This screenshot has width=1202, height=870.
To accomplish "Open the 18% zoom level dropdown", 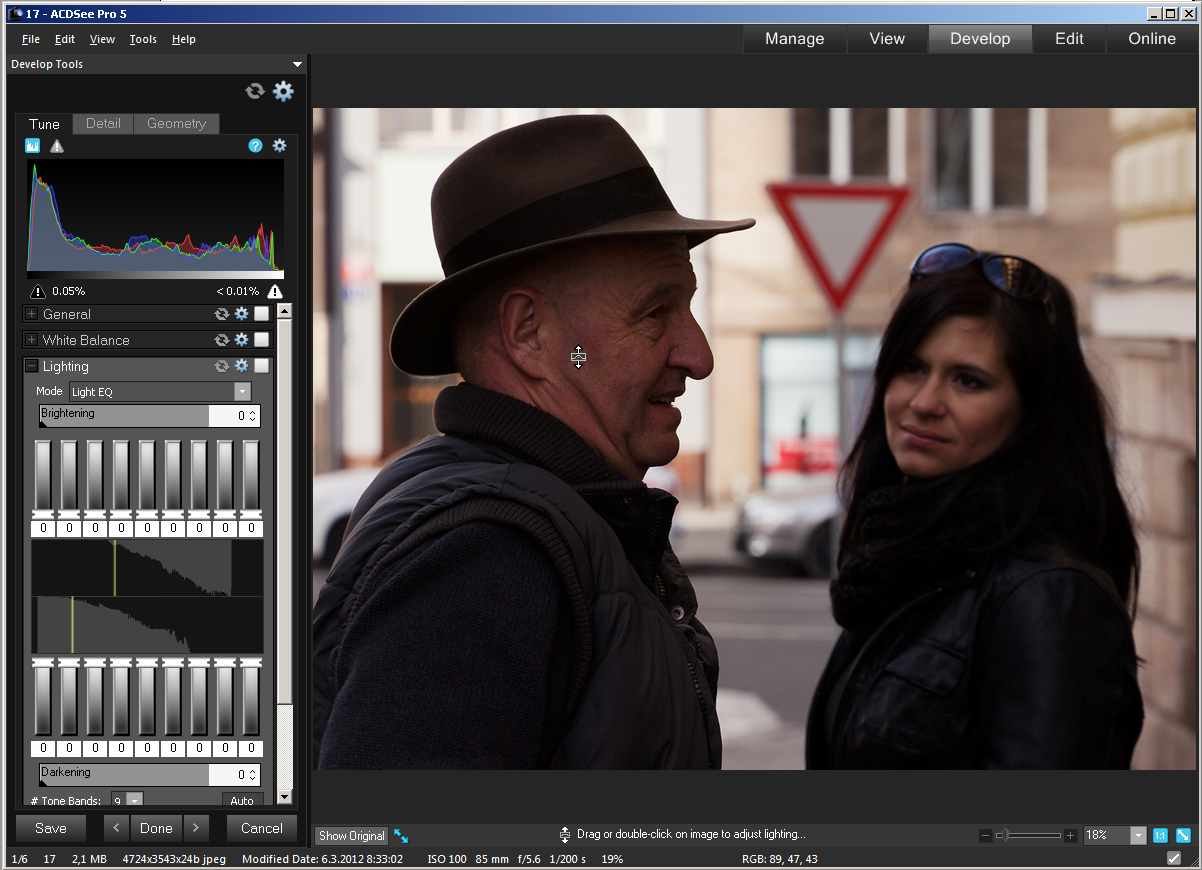I will [x=1138, y=835].
